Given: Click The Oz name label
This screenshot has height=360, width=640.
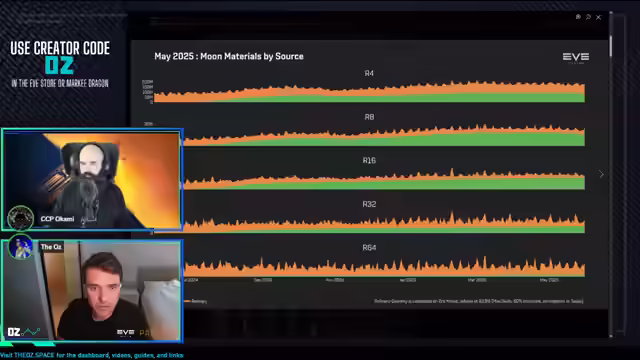Looking at the screenshot, I should (x=51, y=247).
